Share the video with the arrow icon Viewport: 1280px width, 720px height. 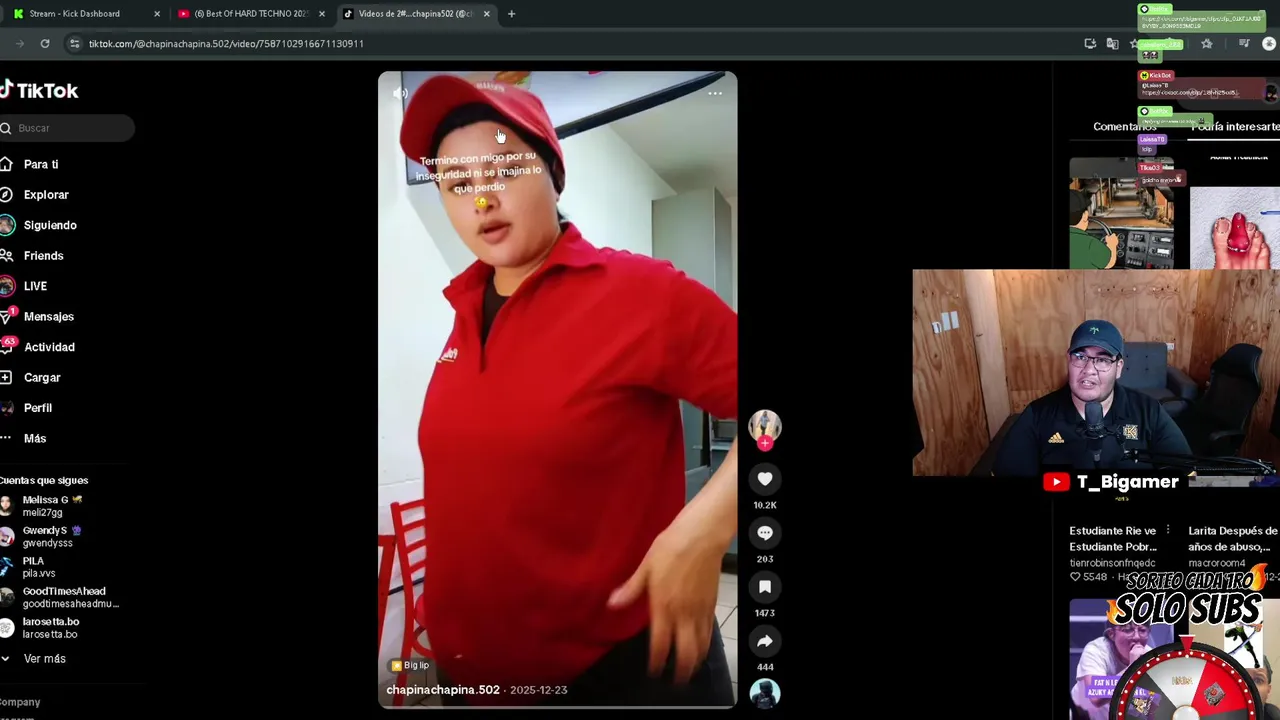(765, 641)
